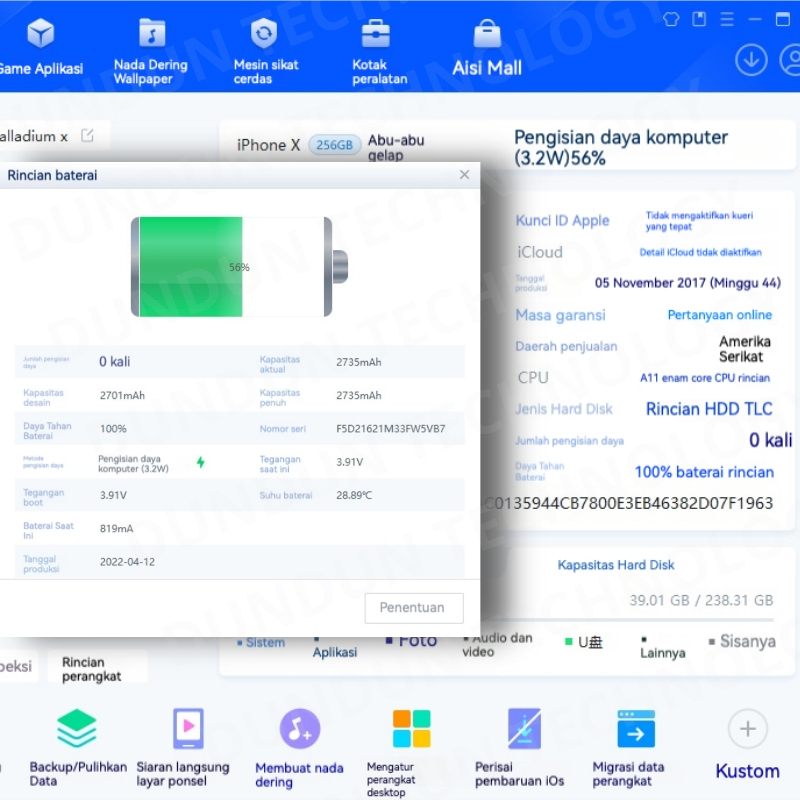The width and height of the screenshot is (800, 800).
Task: Click the download manager arrow icon
Action: [751, 60]
